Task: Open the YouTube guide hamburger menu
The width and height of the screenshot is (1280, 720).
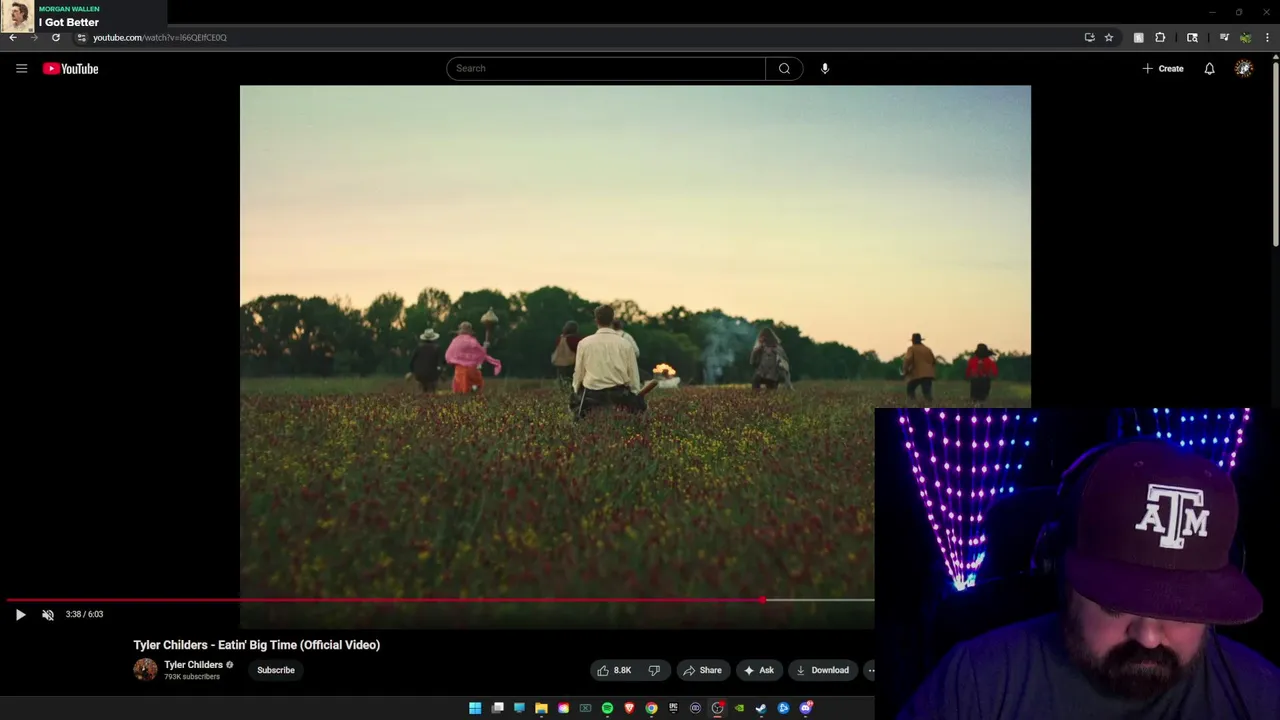Action: pyautogui.click(x=21, y=68)
